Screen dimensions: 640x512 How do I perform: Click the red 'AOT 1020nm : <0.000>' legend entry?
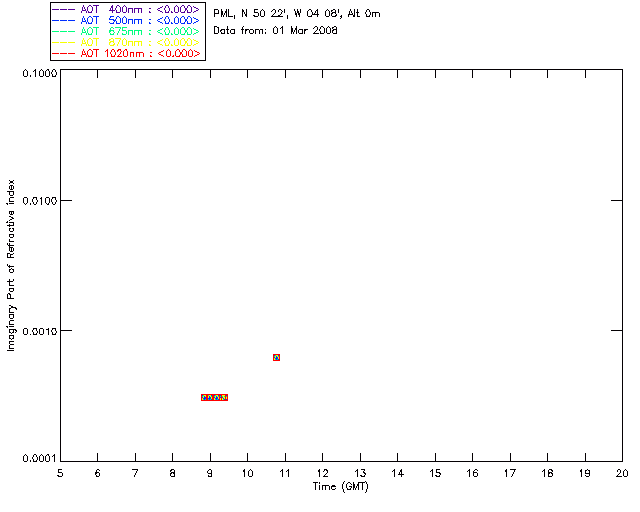click(140, 53)
